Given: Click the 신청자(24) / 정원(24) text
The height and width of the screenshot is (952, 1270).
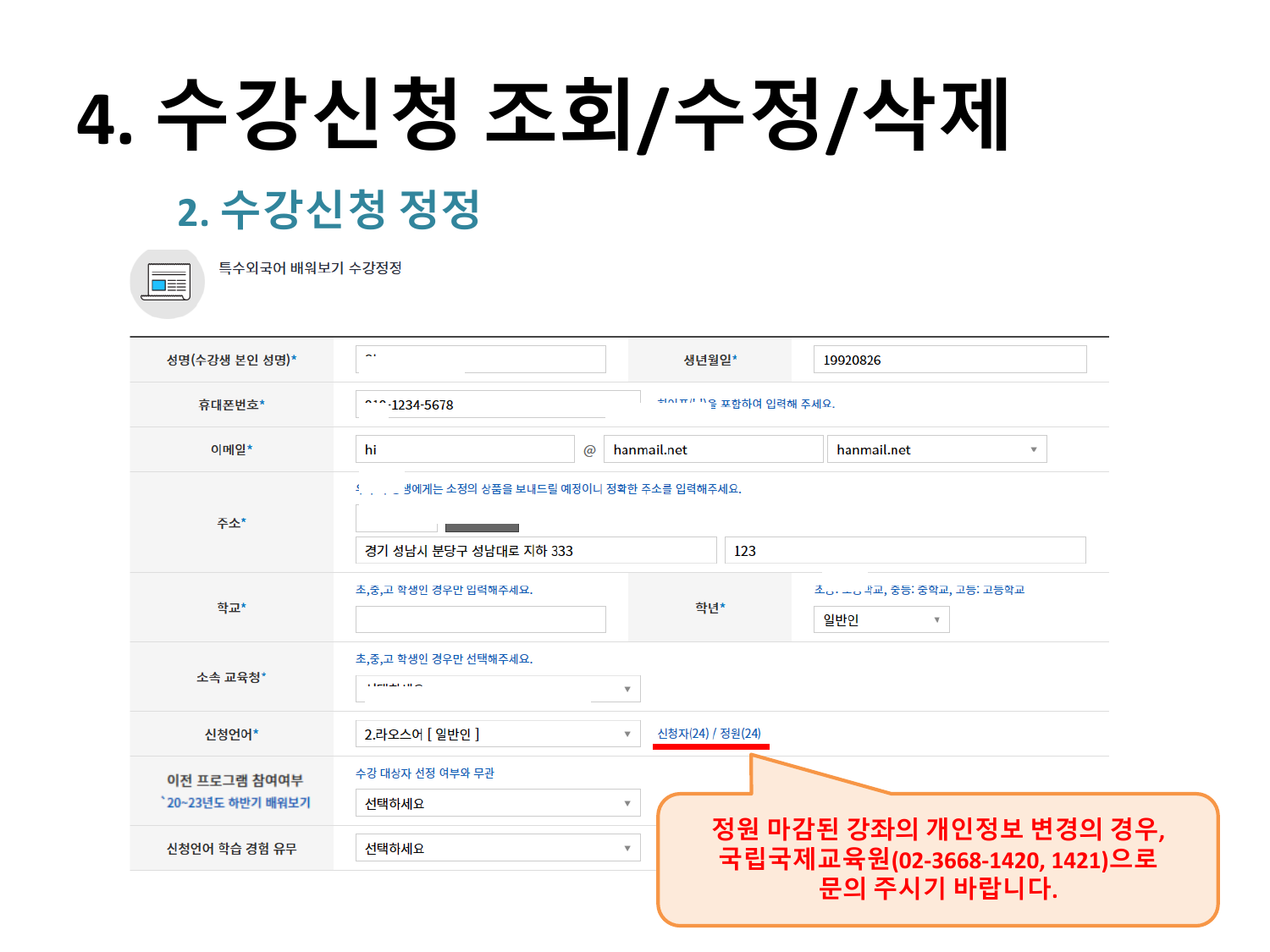Looking at the screenshot, I should tap(709, 734).
